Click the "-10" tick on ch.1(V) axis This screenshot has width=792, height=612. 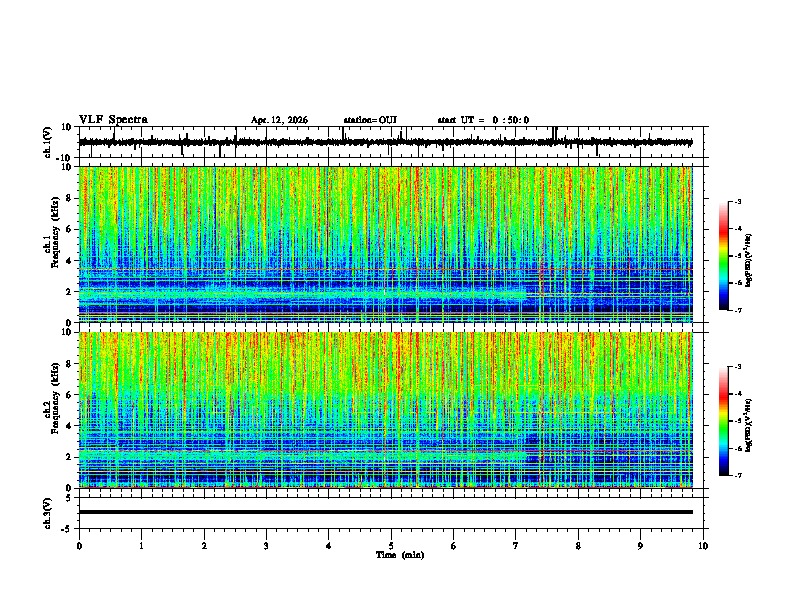point(65,158)
